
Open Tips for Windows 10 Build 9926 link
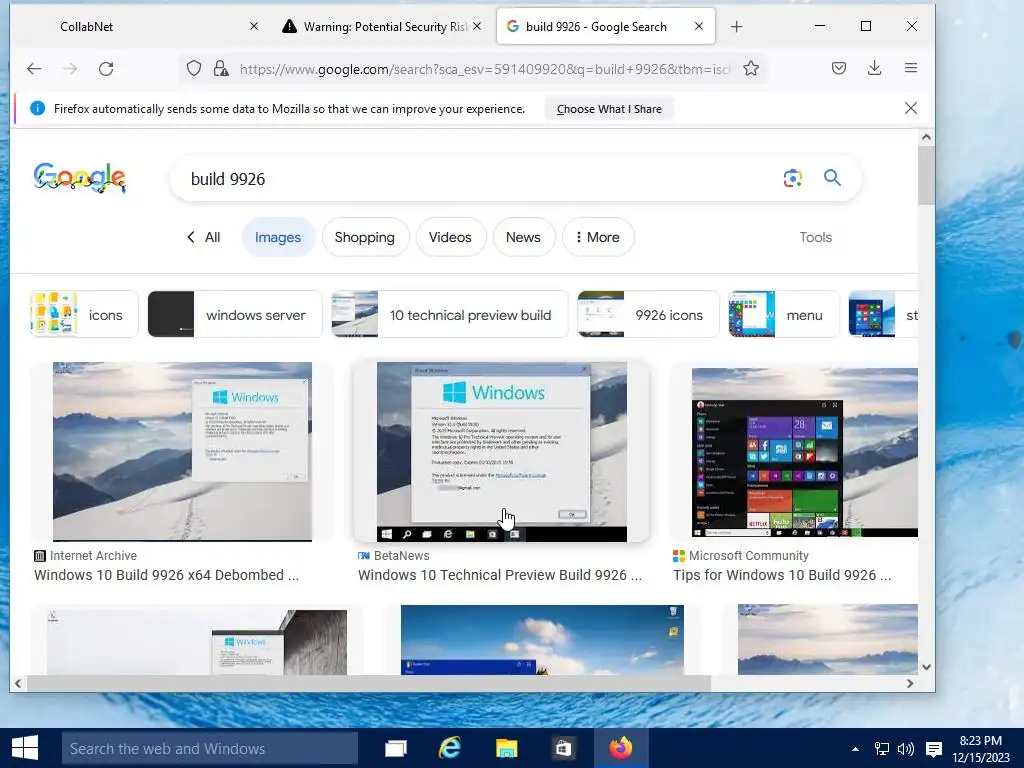tap(782, 575)
